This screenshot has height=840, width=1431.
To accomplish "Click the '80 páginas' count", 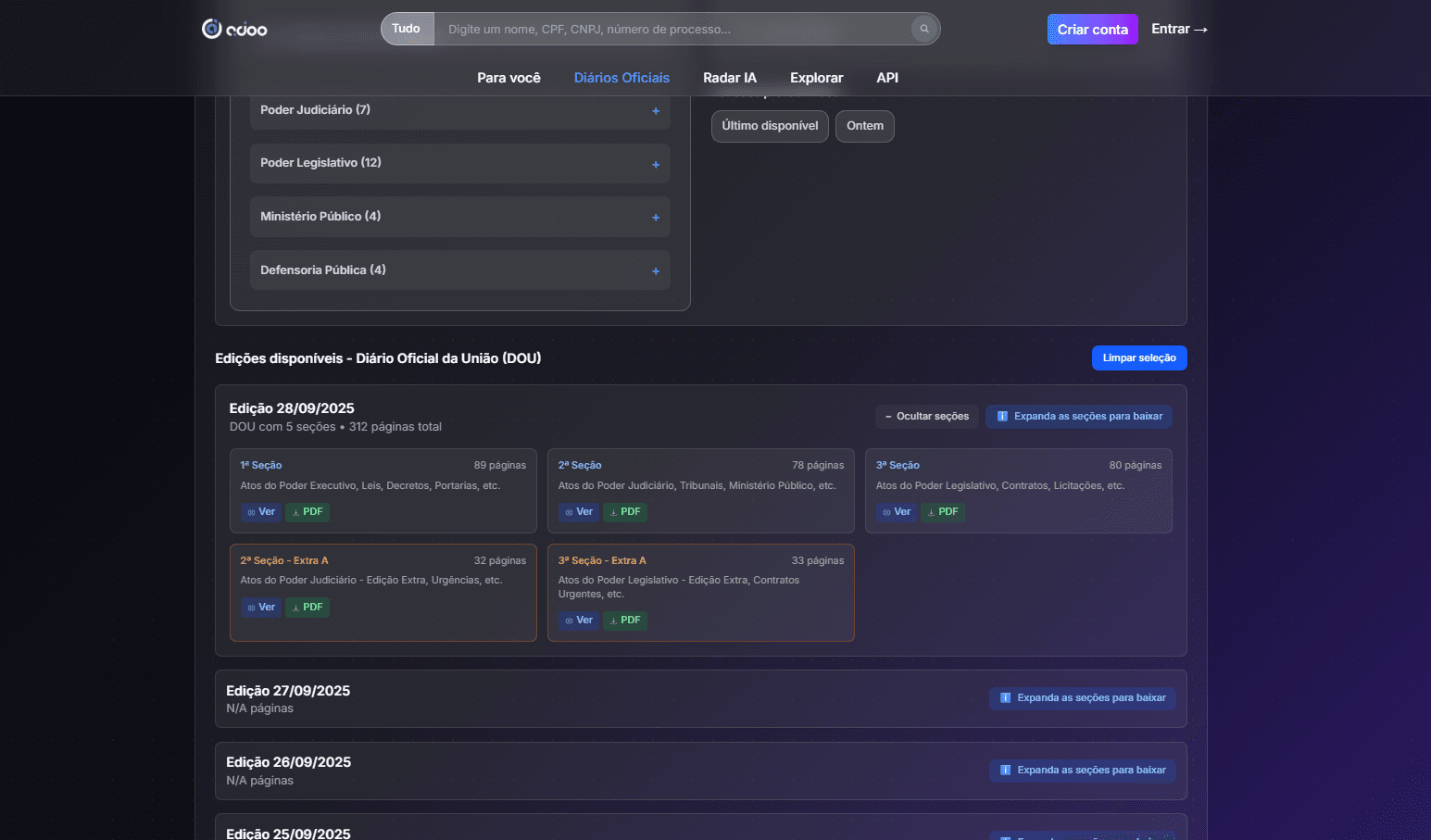I will [1136, 466].
